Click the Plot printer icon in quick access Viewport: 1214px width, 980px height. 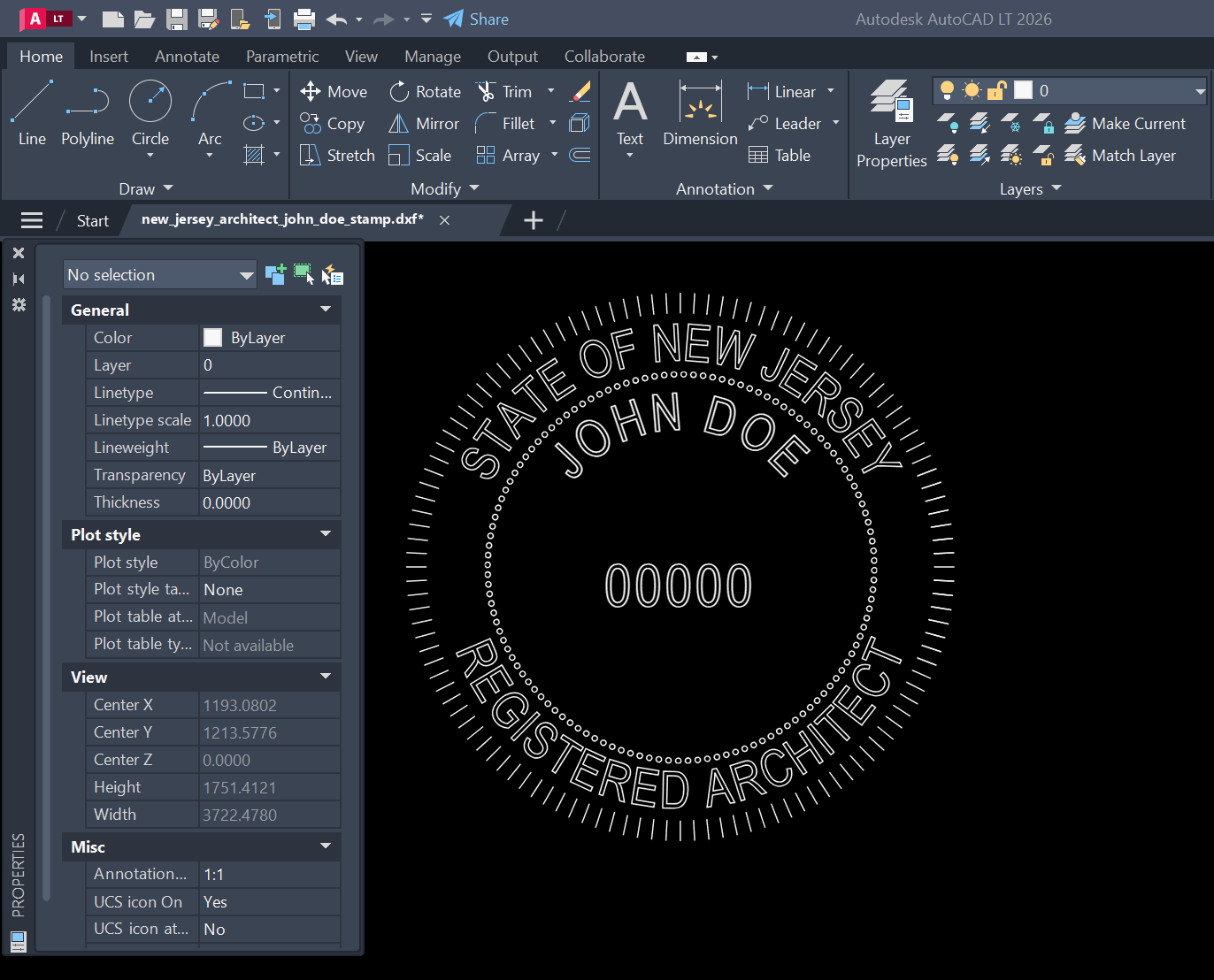[304, 19]
